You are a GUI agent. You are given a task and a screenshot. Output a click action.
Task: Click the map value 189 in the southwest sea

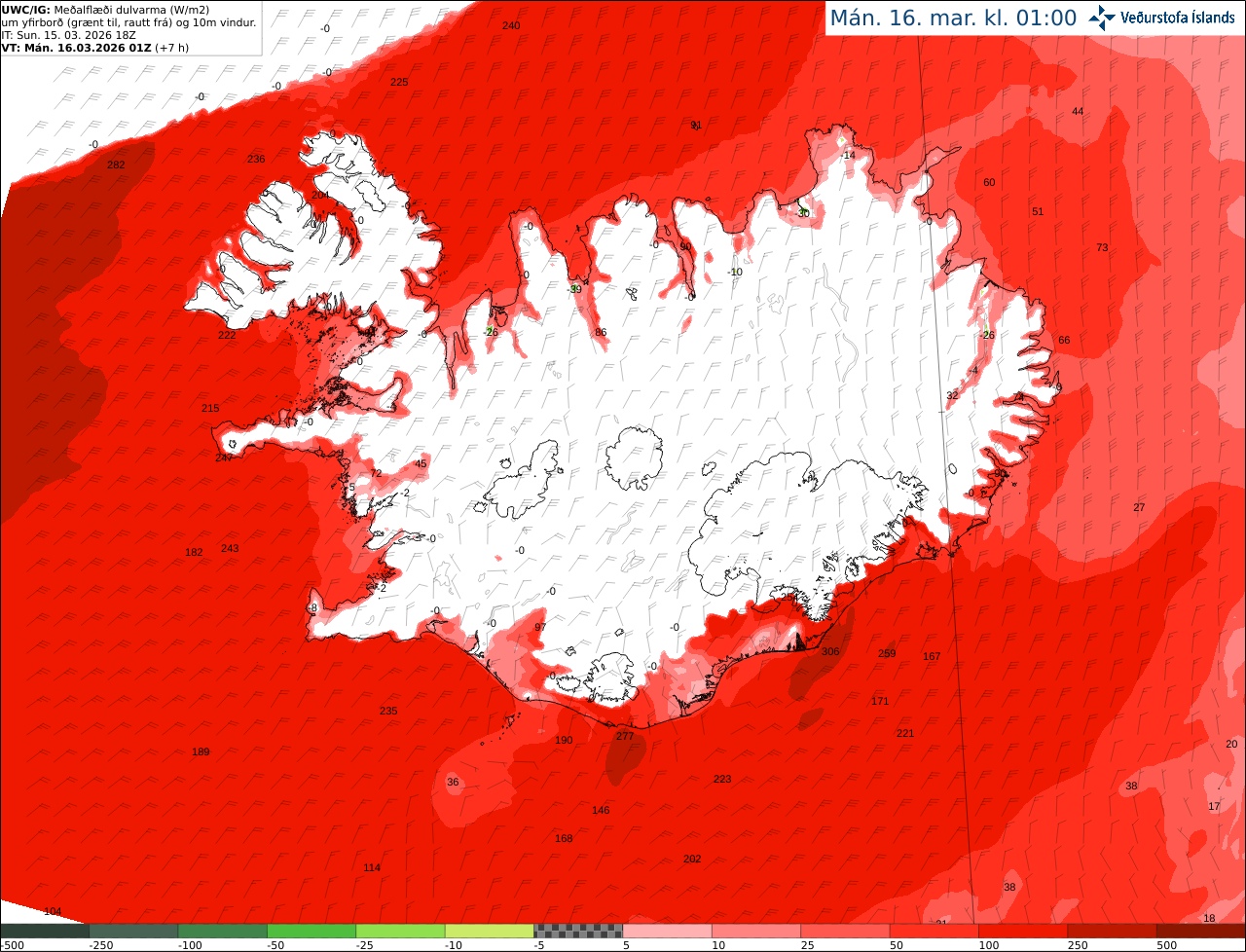click(x=201, y=751)
